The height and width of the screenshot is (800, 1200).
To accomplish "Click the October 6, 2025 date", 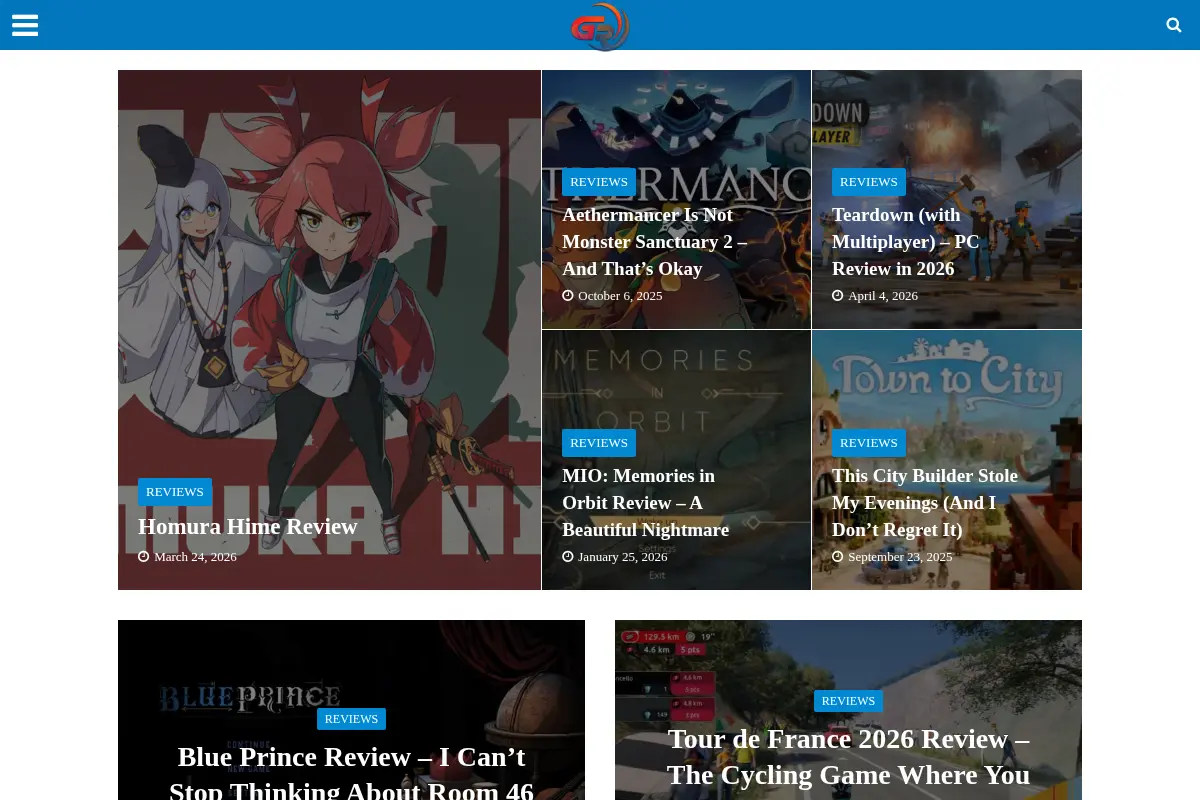I will point(620,296).
